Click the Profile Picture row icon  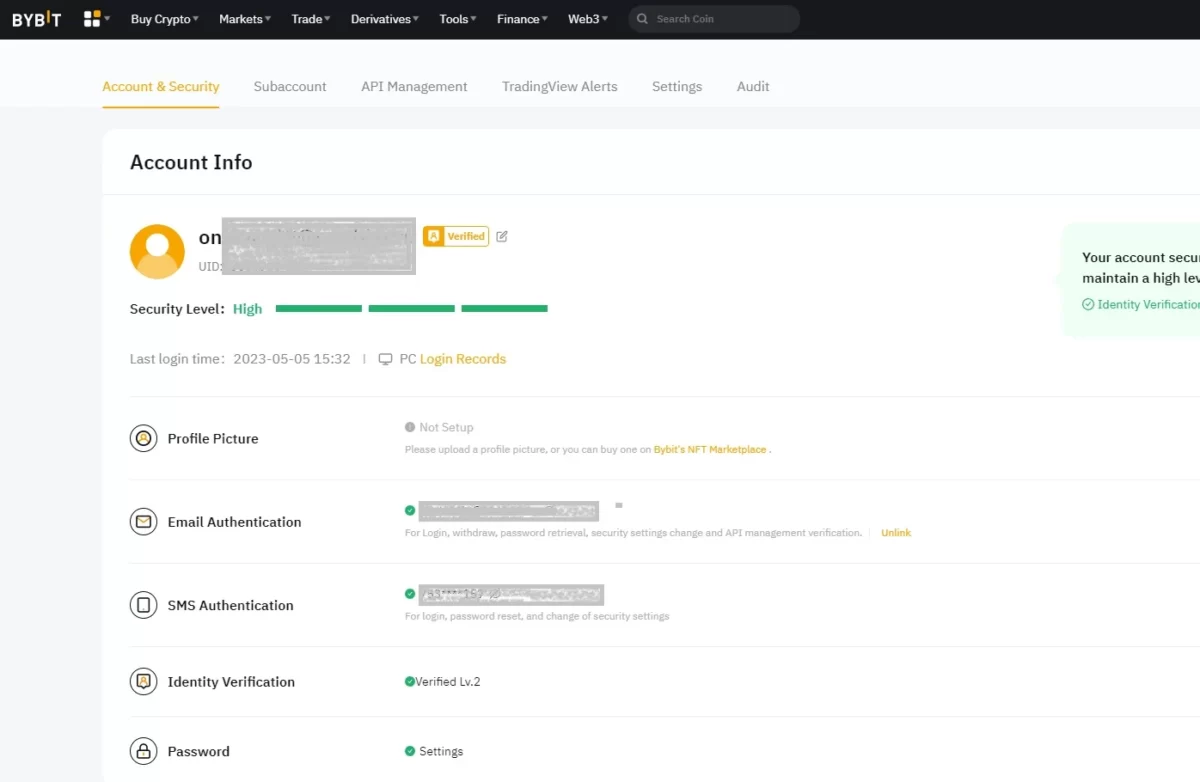pos(143,438)
